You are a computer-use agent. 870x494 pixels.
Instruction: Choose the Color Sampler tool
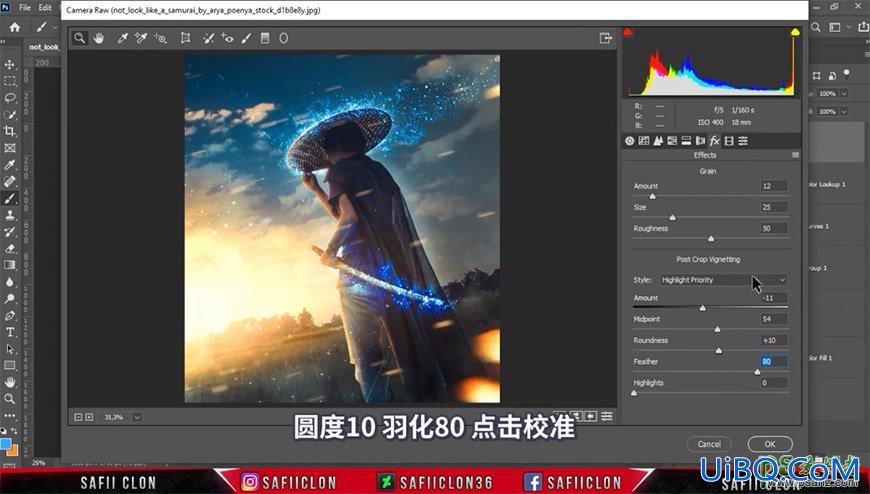141,38
